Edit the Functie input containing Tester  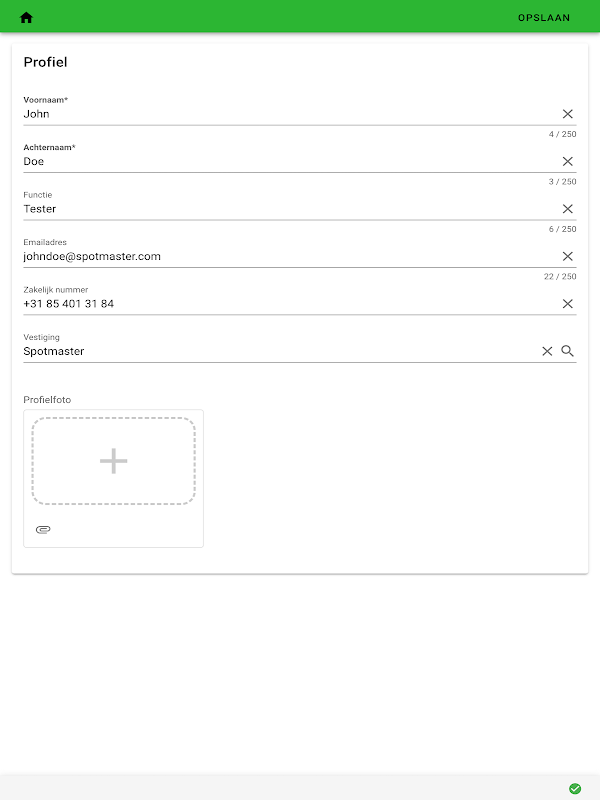pos(280,209)
